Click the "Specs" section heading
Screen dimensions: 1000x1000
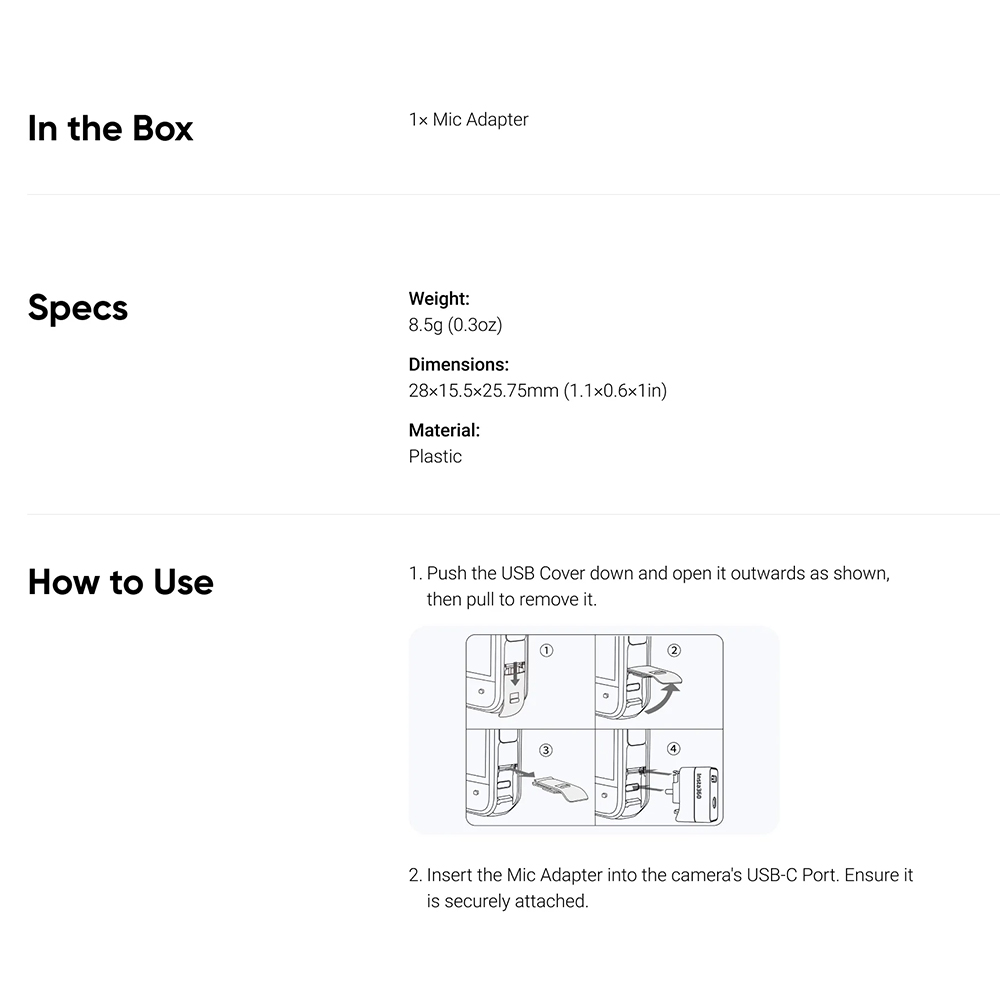(x=78, y=307)
